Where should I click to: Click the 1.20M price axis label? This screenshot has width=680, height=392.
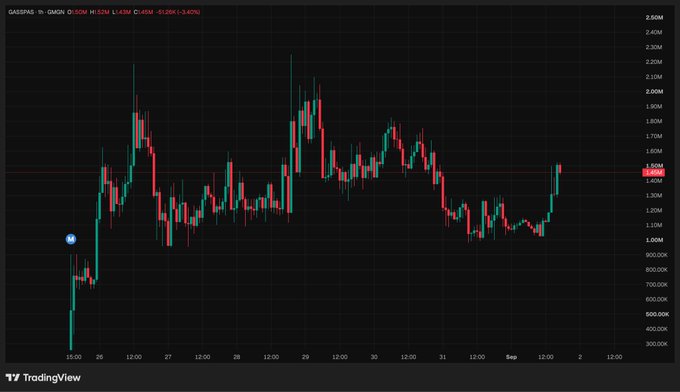pyautogui.click(x=654, y=210)
